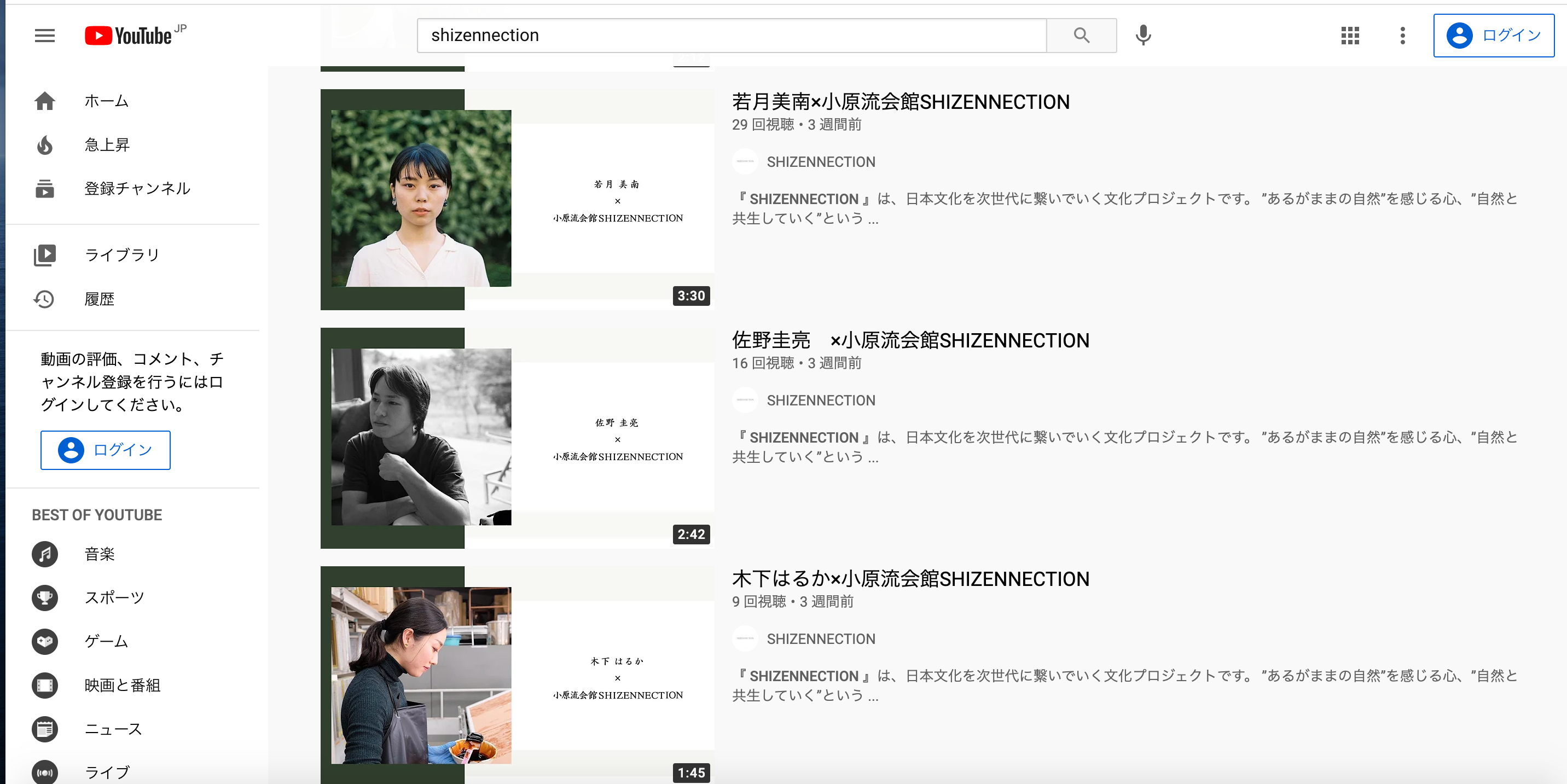Viewport: 1567px width, 784px height.
Task: Open the three-dot settings menu
Action: (1402, 35)
